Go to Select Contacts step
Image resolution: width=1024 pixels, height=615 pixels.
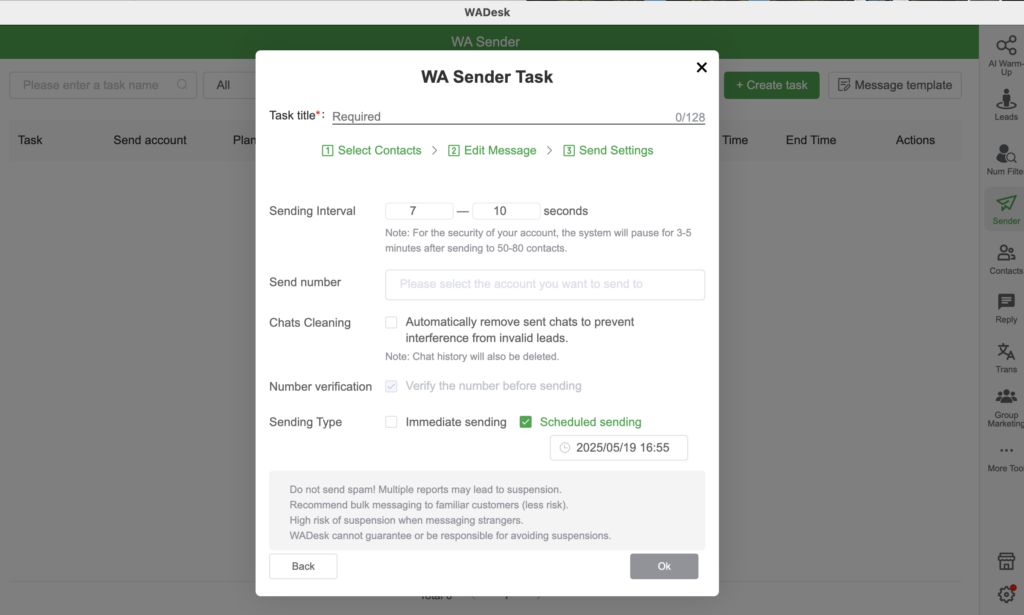click(372, 151)
